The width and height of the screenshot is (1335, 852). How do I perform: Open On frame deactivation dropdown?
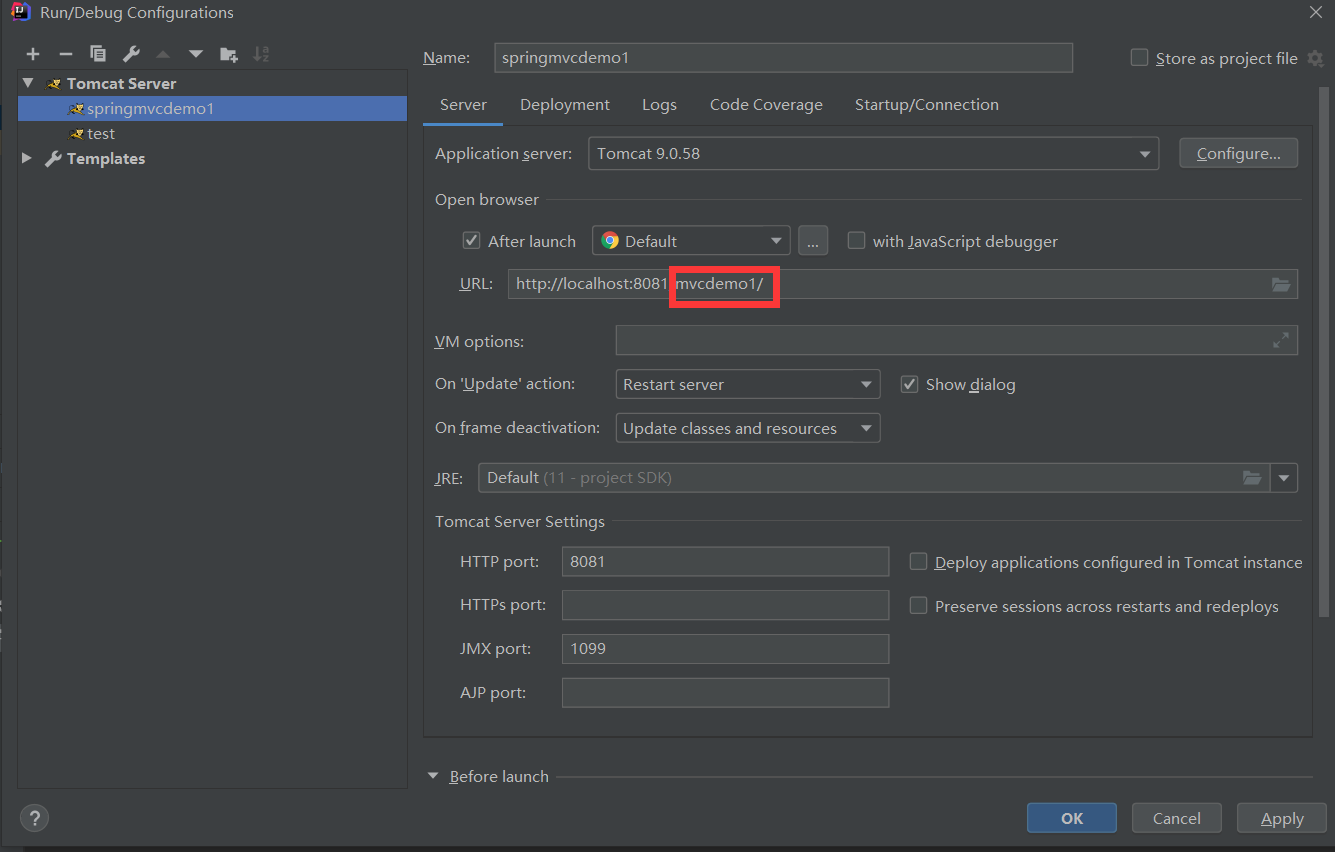[747, 428]
